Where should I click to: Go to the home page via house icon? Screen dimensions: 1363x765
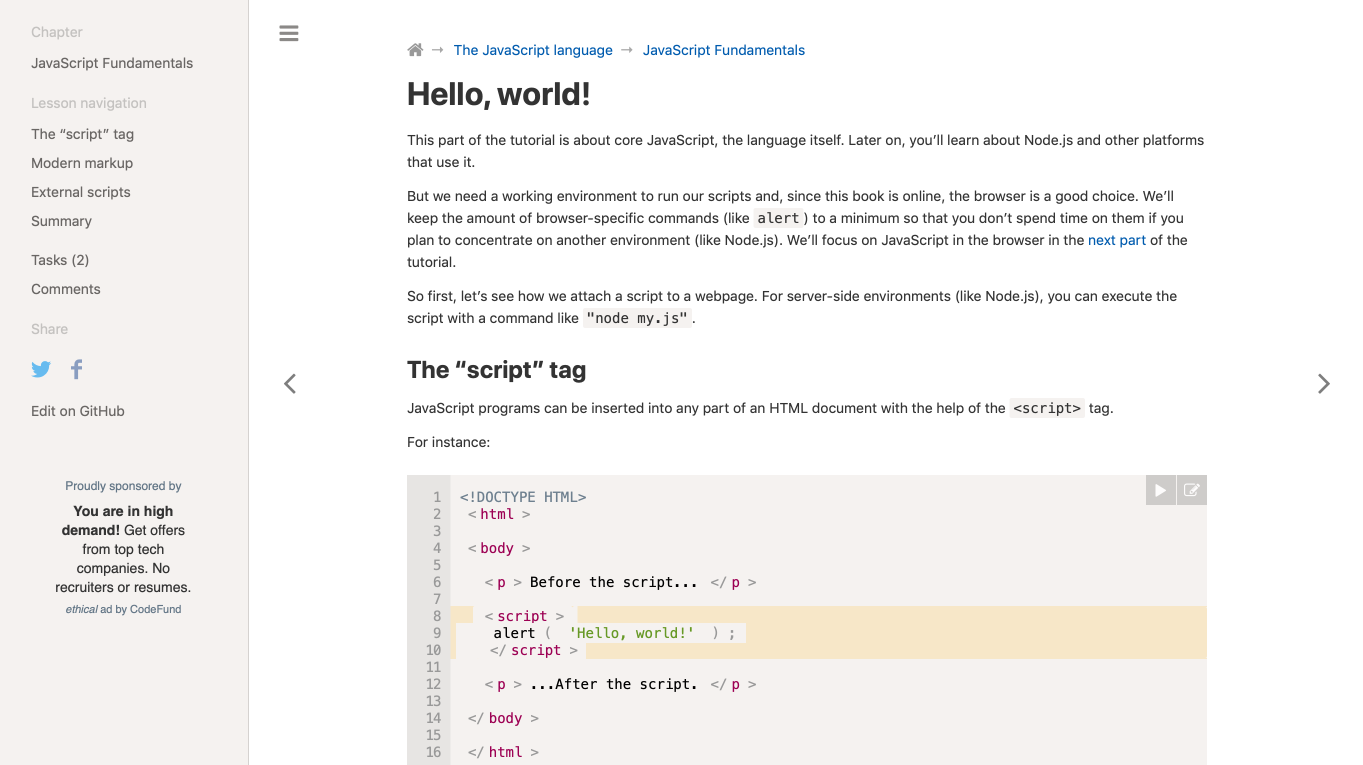(415, 50)
